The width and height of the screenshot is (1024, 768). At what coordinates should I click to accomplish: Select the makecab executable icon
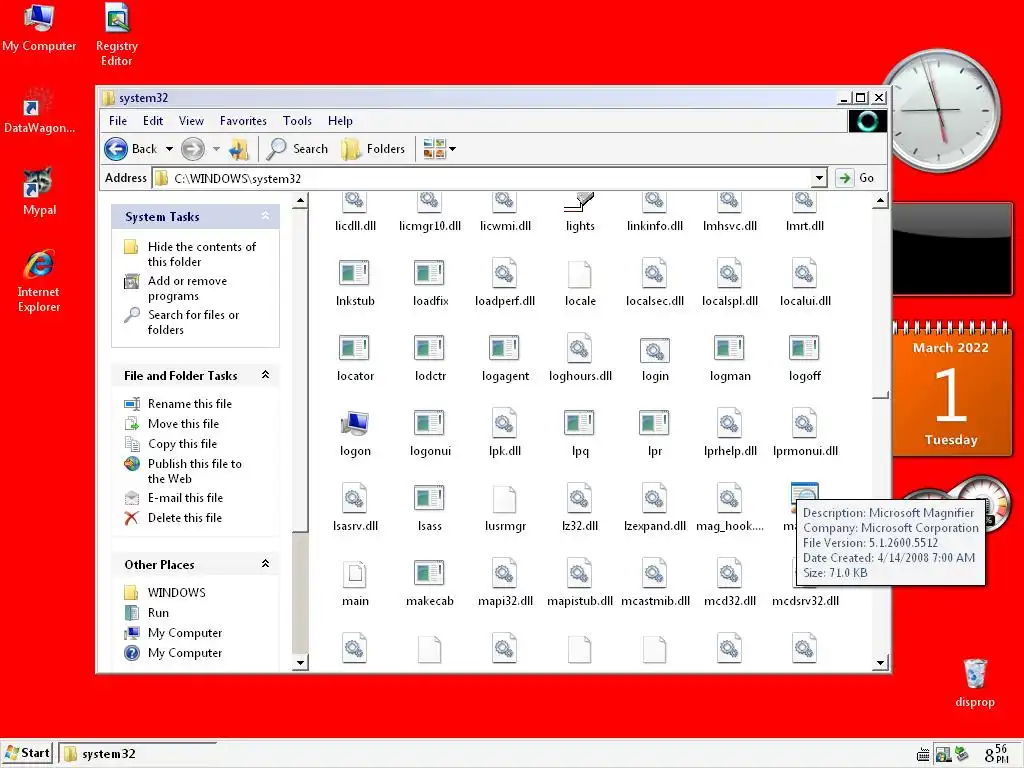[x=430, y=584]
